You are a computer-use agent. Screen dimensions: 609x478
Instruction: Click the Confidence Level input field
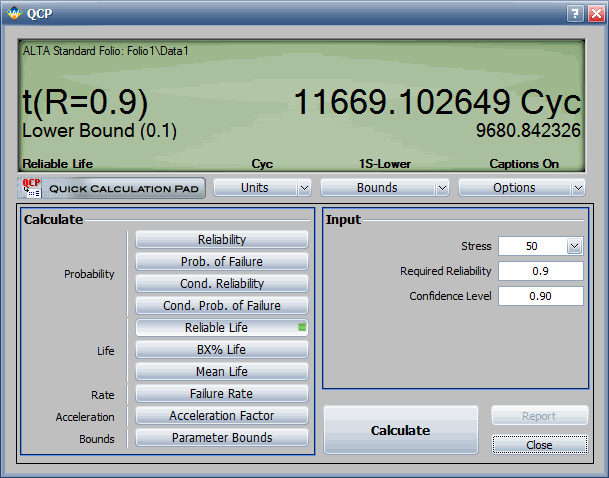[x=540, y=296]
